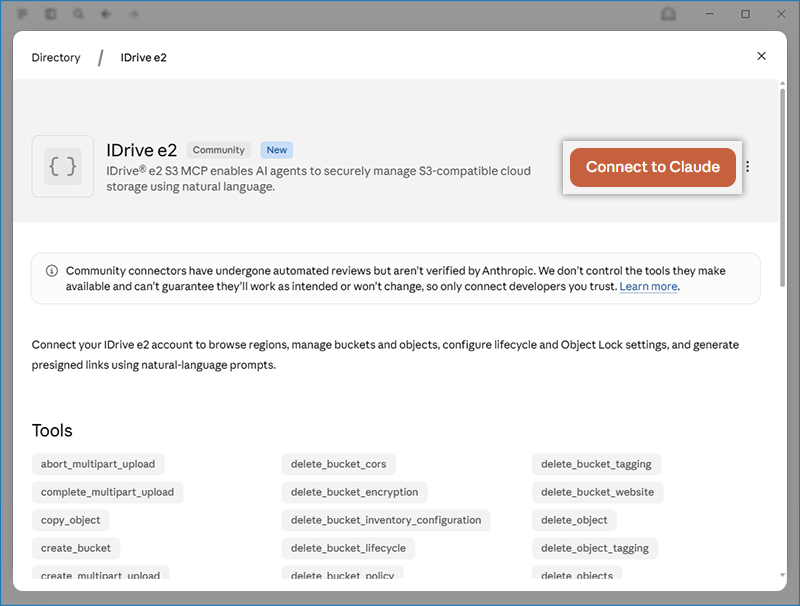Viewport: 800px width, 606px height.
Task: Go back to Directory breadcrumb
Action: (x=56, y=58)
